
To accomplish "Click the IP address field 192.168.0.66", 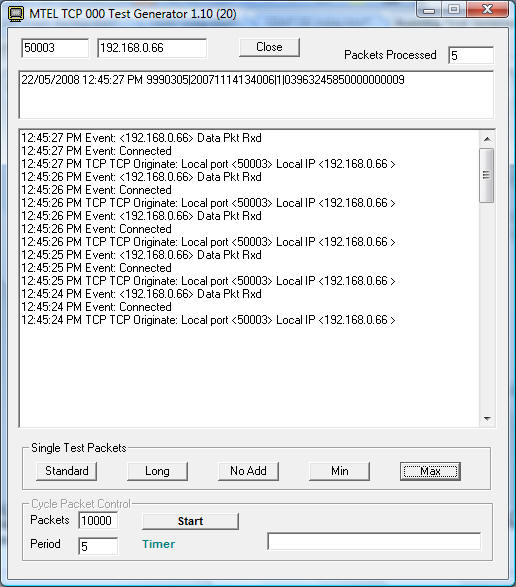I will pyautogui.click(x=152, y=48).
